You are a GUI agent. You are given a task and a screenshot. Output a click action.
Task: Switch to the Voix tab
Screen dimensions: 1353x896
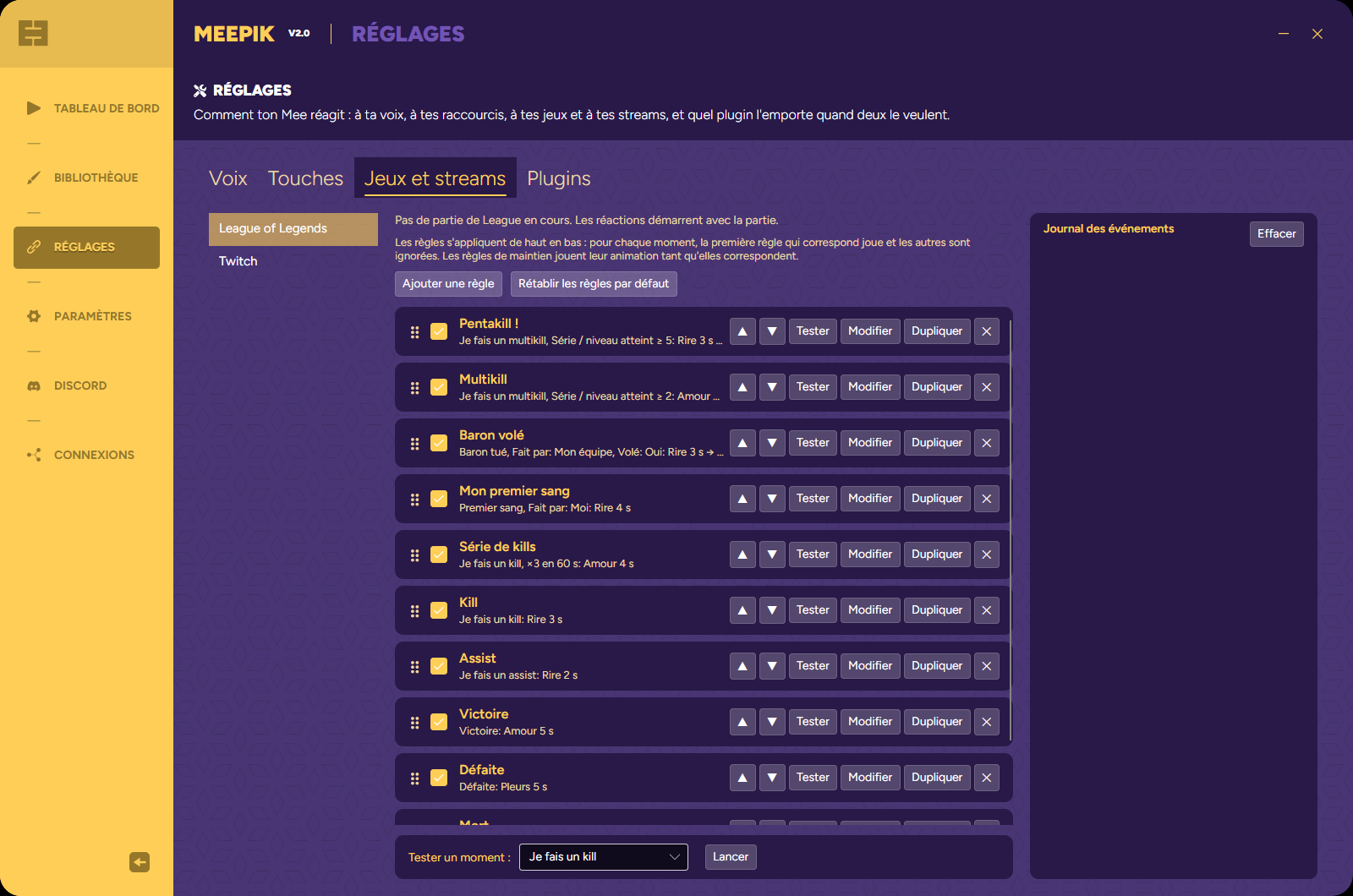228,178
